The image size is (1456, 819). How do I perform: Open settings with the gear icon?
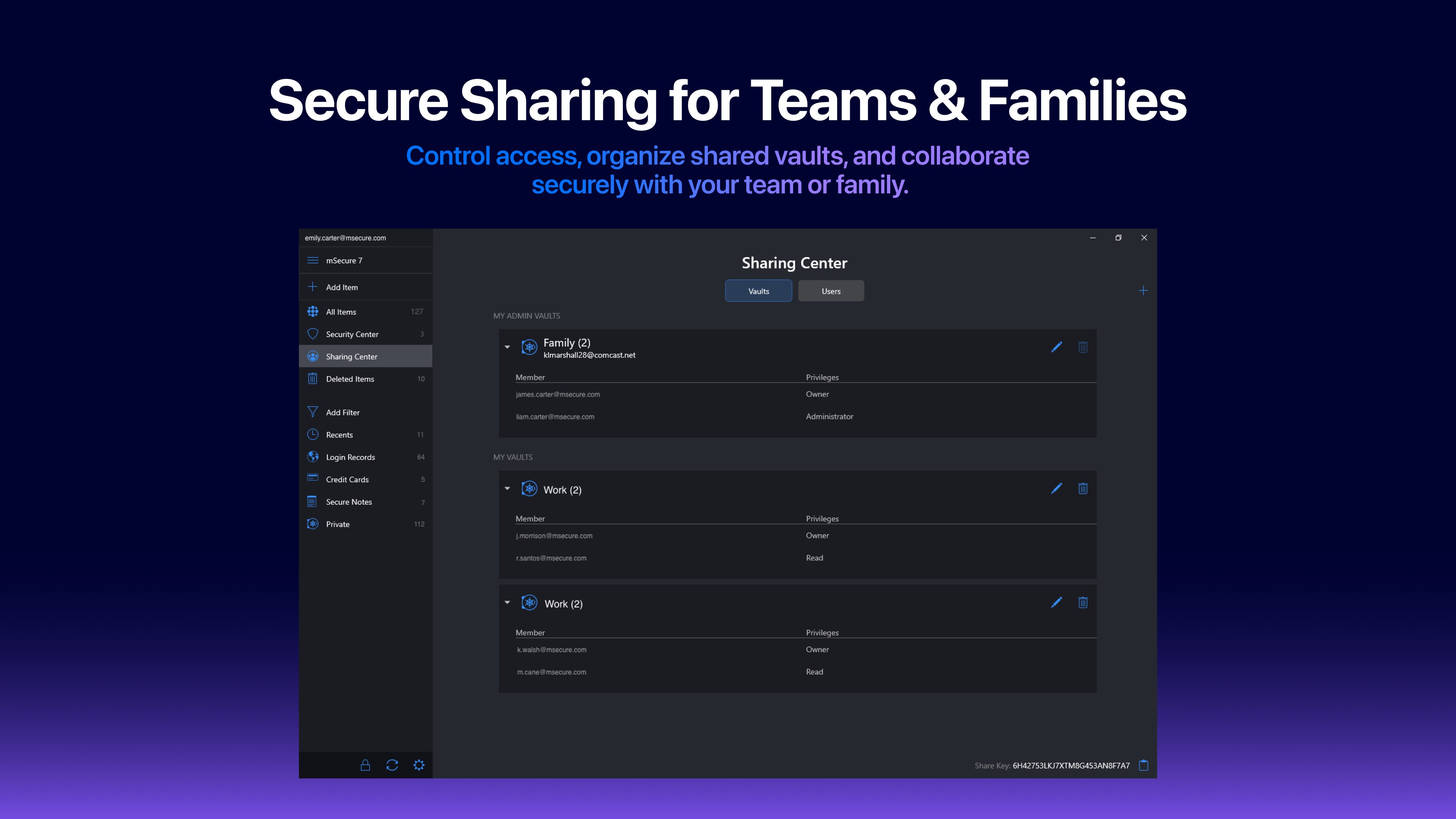pyautogui.click(x=419, y=765)
